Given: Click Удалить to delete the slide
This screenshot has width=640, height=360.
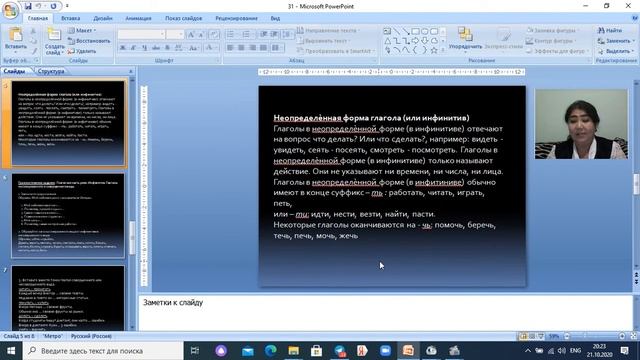Looking at the screenshot, I should point(82,51).
